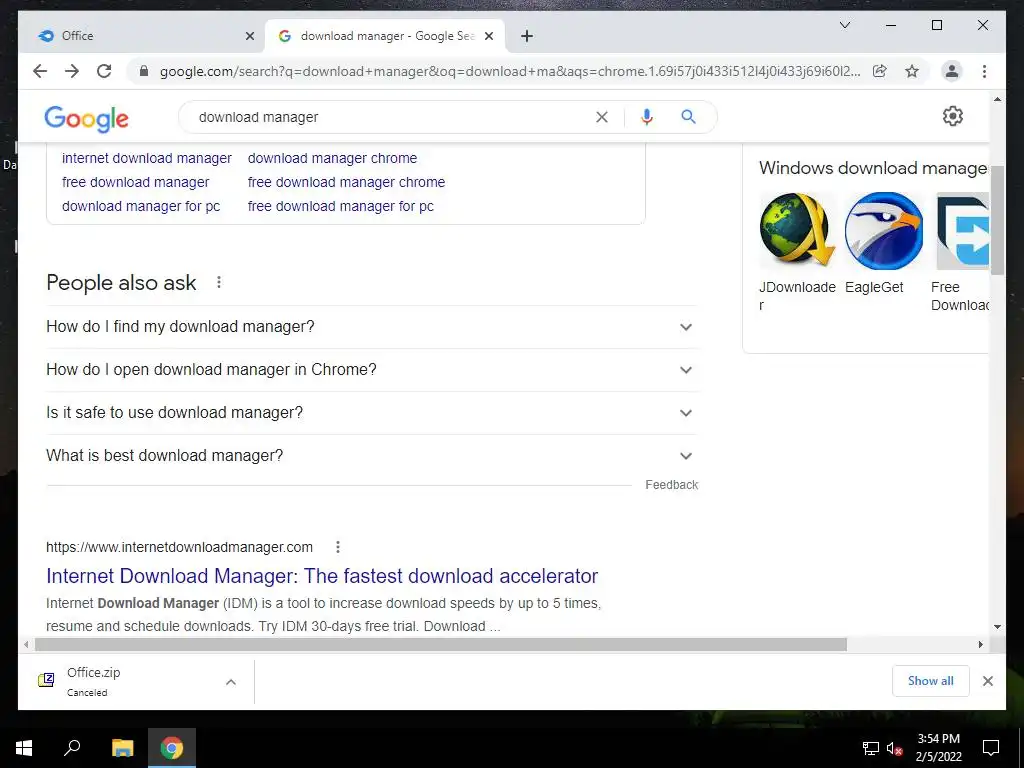
Task: Open the Office.zip download options arrow
Action: (231, 682)
